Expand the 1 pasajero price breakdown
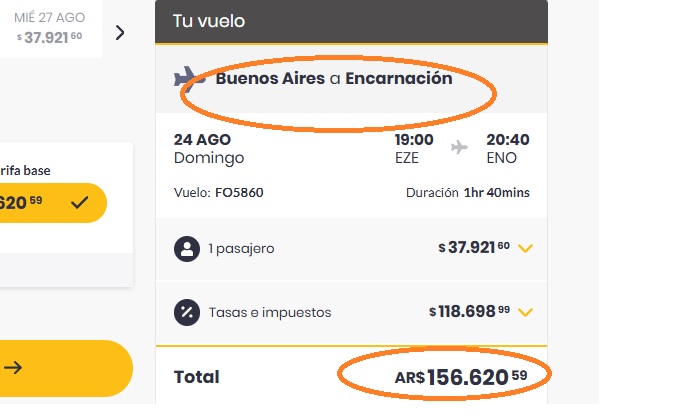The width and height of the screenshot is (680, 420). coord(525,249)
